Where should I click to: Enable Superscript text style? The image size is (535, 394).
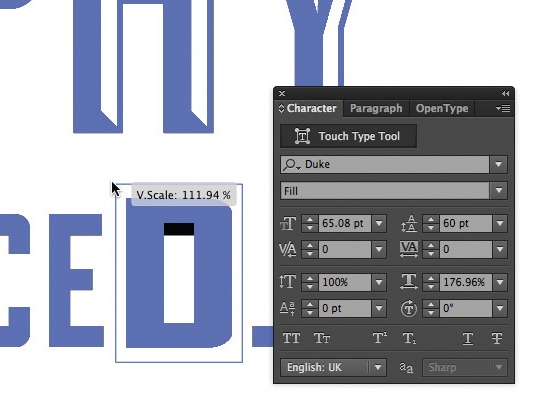(379, 338)
